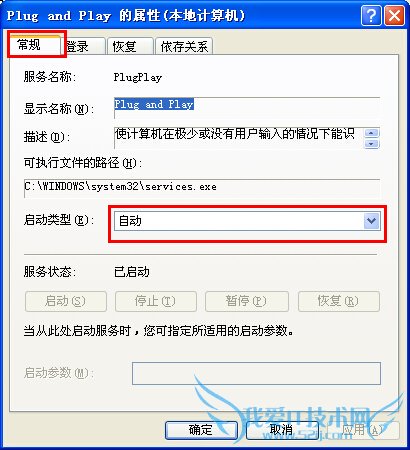Click the 应用(A) button
The width and height of the screenshot is (410, 450).
(x=363, y=430)
